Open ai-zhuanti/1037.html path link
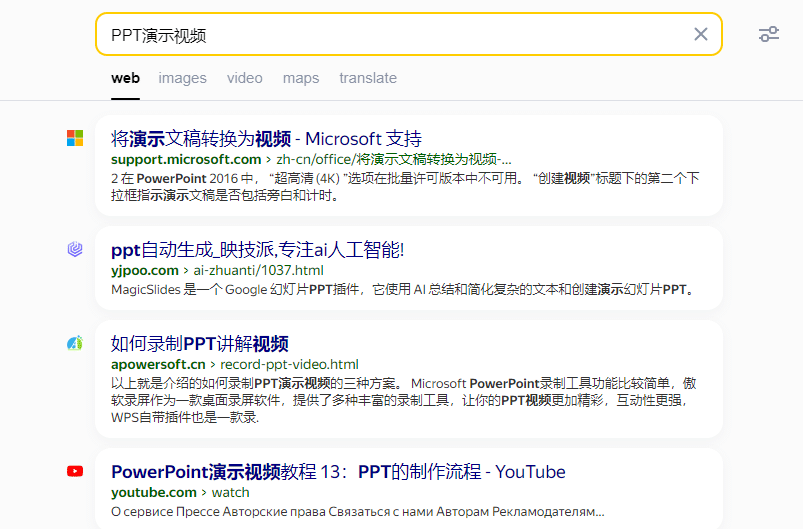The width and height of the screenshot is (803, 529). [259, 270]
